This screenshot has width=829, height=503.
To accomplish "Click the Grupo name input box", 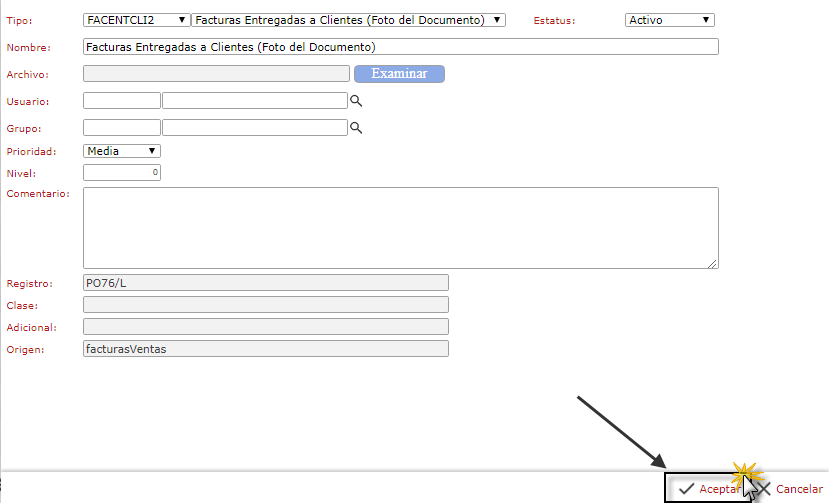I will click(x=254, y=128).
